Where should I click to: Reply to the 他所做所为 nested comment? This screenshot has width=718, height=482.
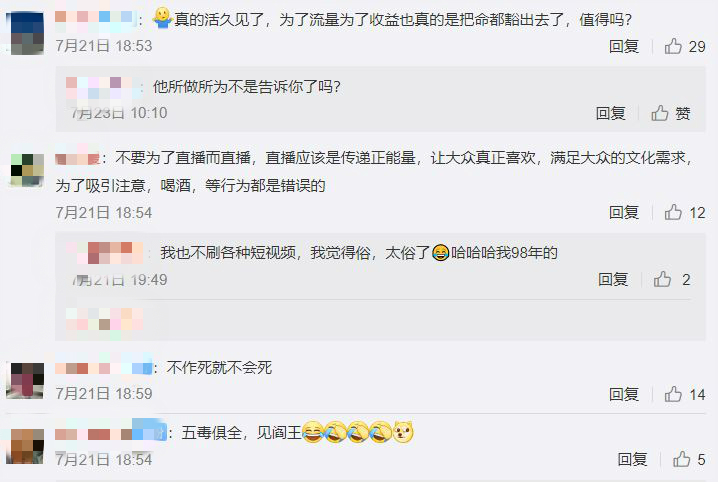pos(610,113)
